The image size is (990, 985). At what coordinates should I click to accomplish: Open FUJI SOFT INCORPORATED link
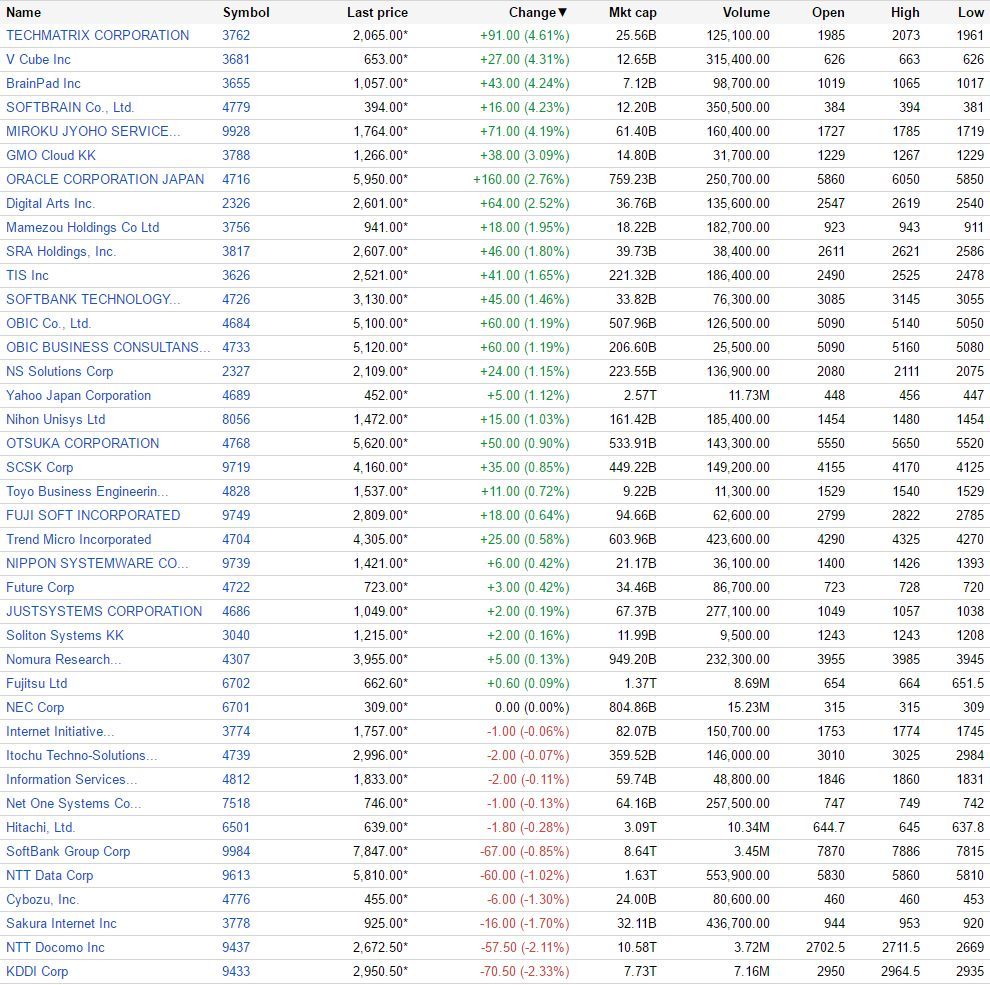pyautogui.click(x=93, y=515)
